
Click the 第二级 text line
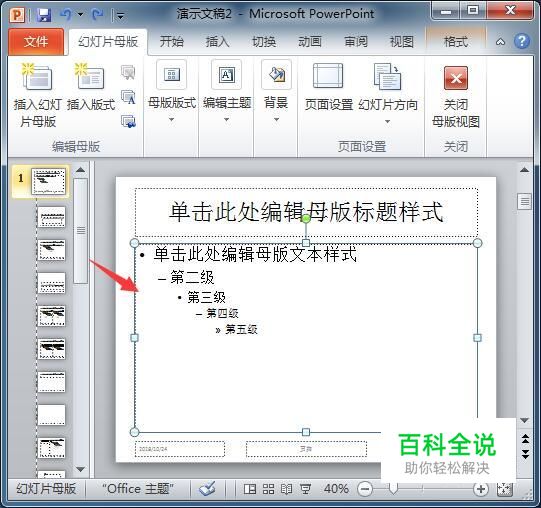pyautogui.click(x=192, y=277)
